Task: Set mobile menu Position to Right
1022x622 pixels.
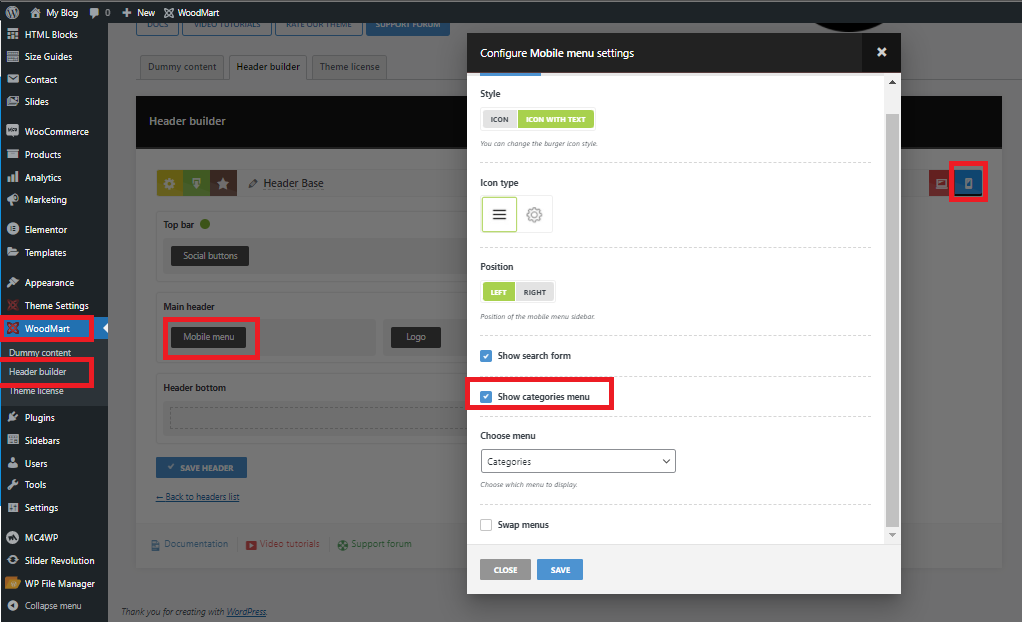Action: (534, 292)
